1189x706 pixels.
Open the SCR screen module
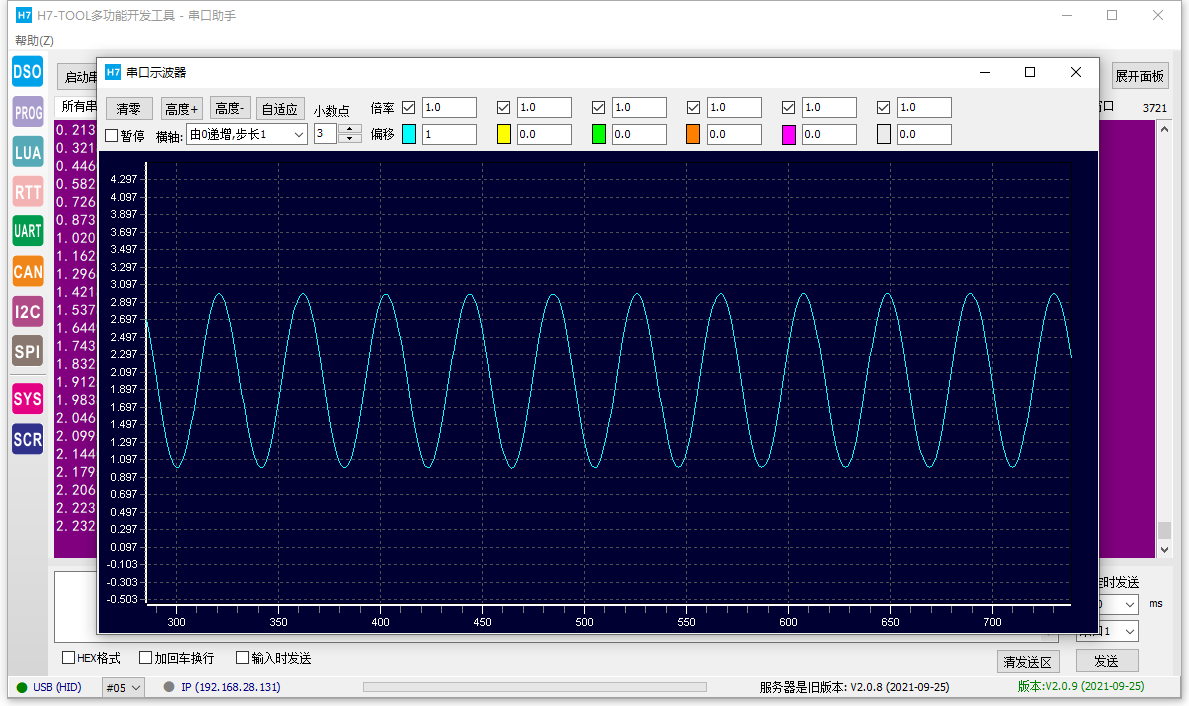tap(27, 439)
